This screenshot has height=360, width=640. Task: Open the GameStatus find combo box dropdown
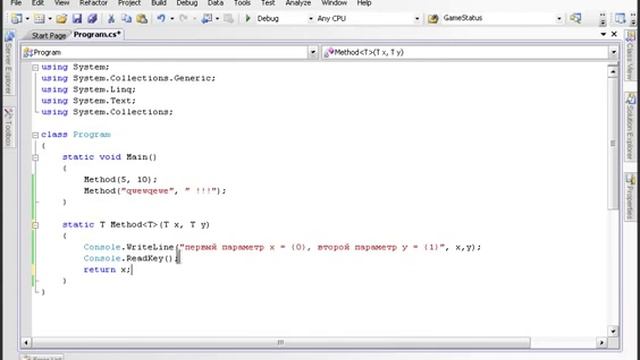pos(559,19)
